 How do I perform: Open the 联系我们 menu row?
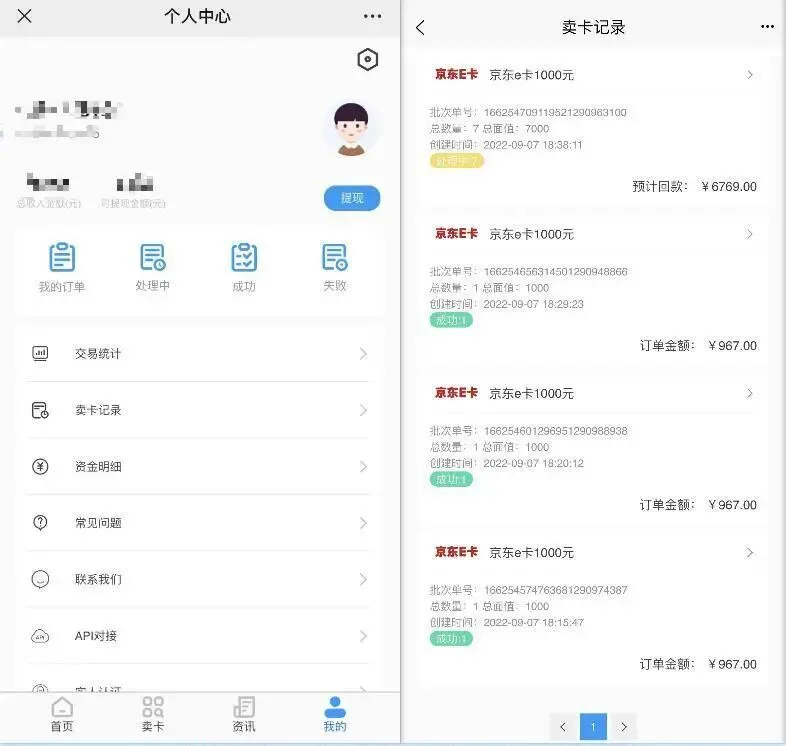click(198, 580)
